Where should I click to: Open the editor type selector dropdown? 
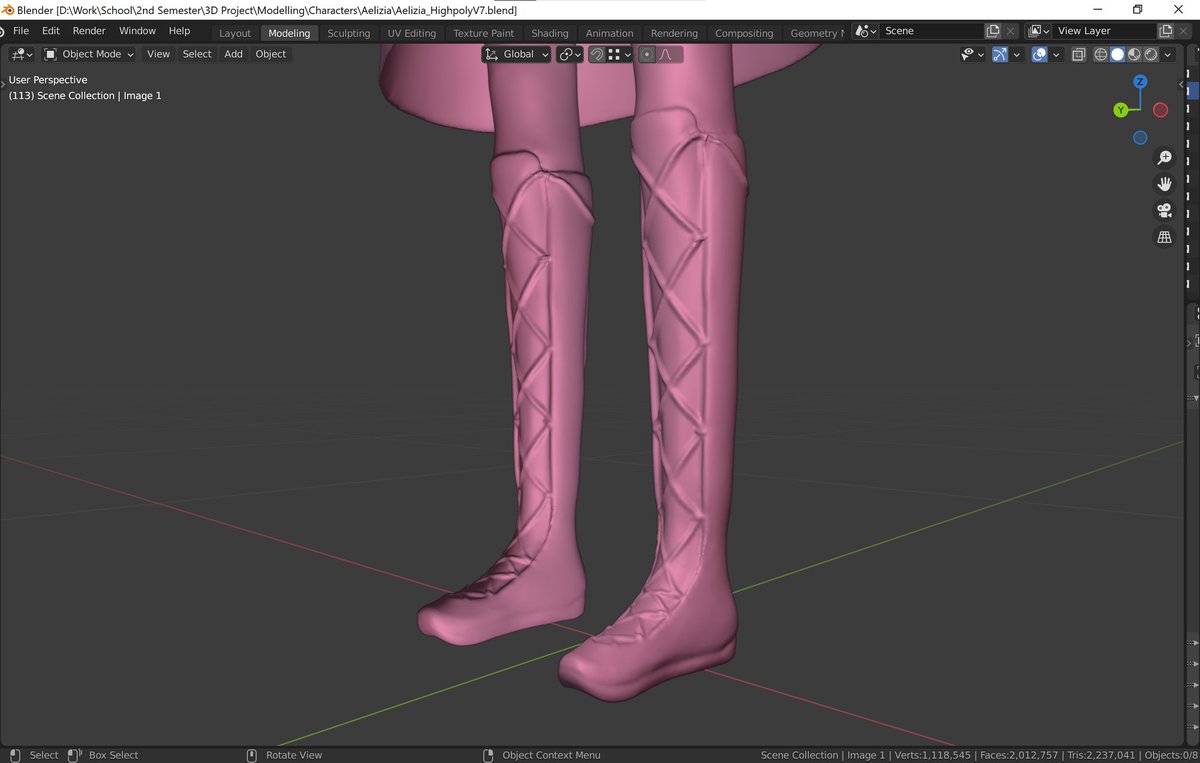[x=22, y=54]
